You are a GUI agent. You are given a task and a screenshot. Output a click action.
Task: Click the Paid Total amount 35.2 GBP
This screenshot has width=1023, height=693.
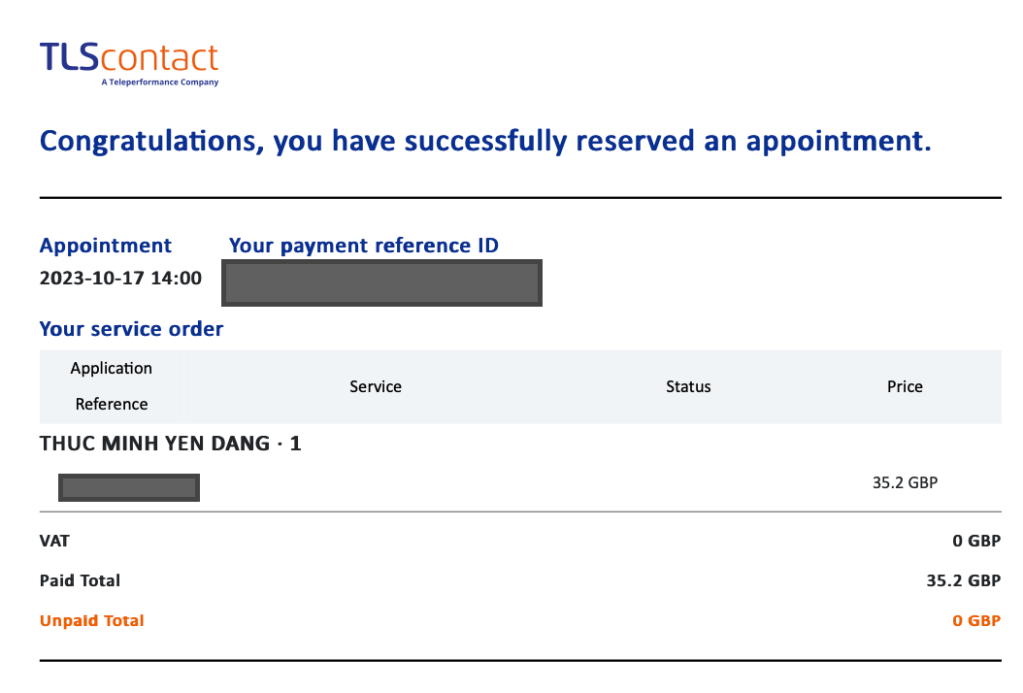tap(963, 581)
